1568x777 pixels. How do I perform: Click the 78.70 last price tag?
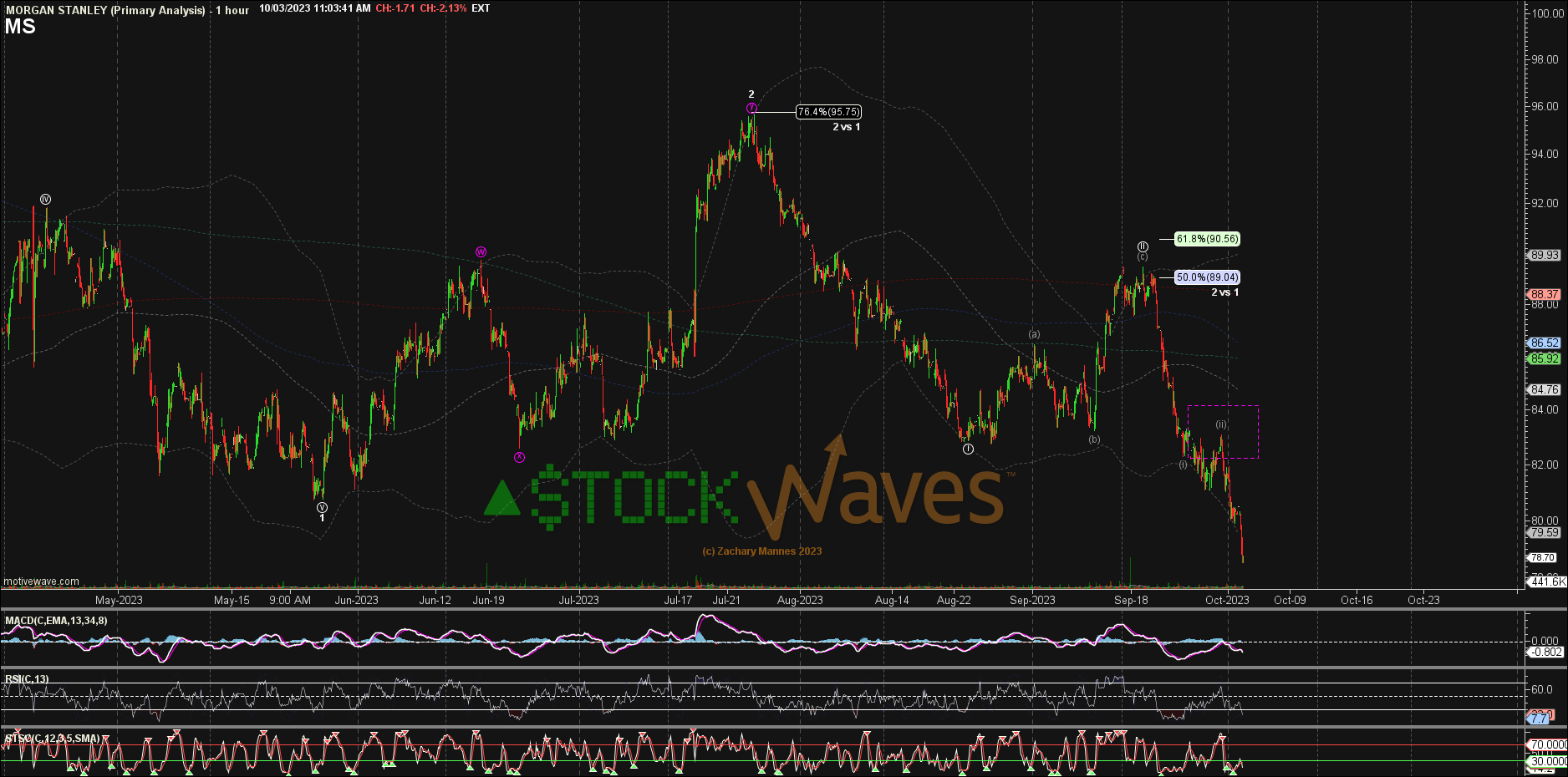(1543, 557)
